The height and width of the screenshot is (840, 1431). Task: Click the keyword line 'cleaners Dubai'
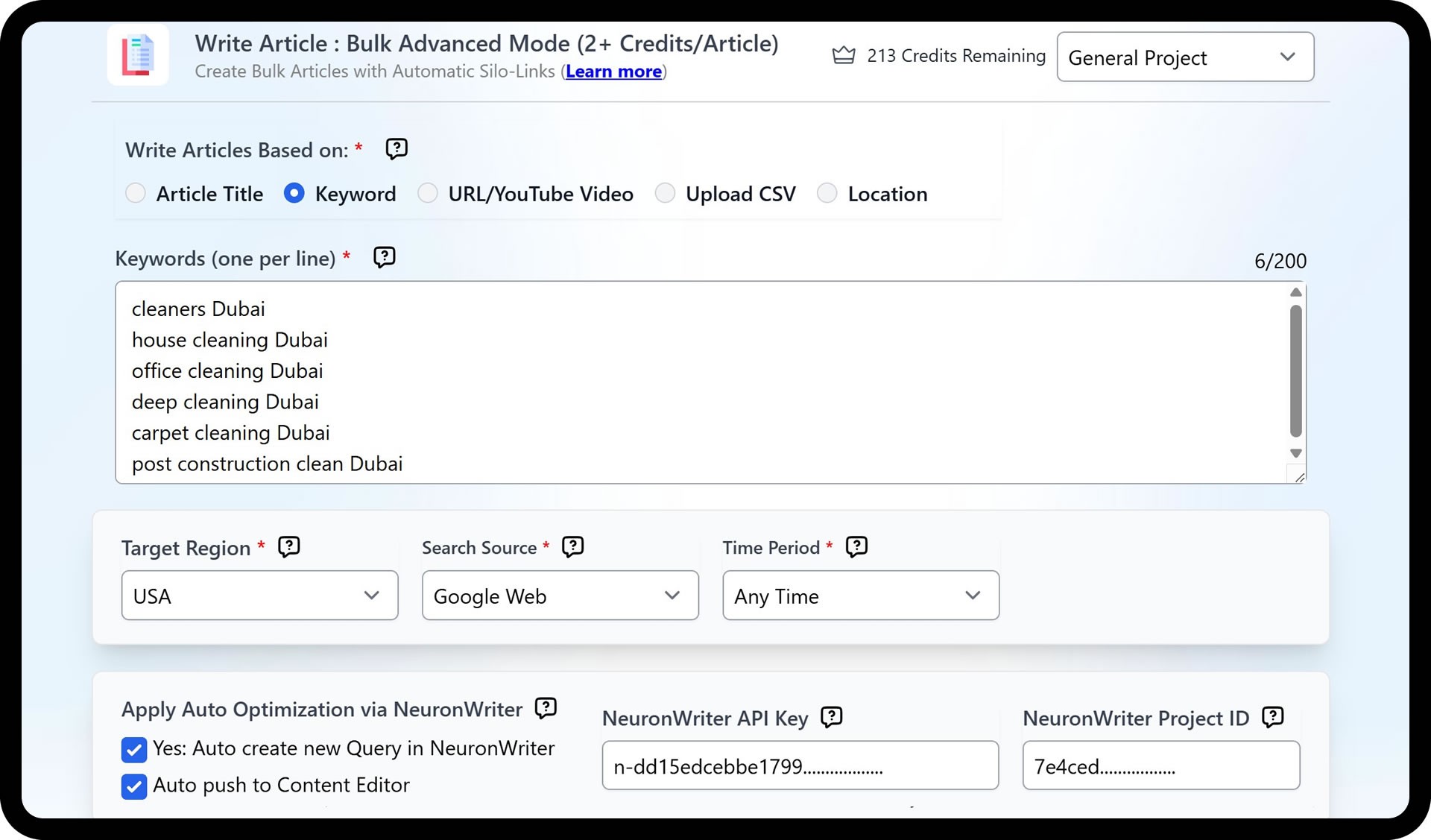(x=198, y=309)
